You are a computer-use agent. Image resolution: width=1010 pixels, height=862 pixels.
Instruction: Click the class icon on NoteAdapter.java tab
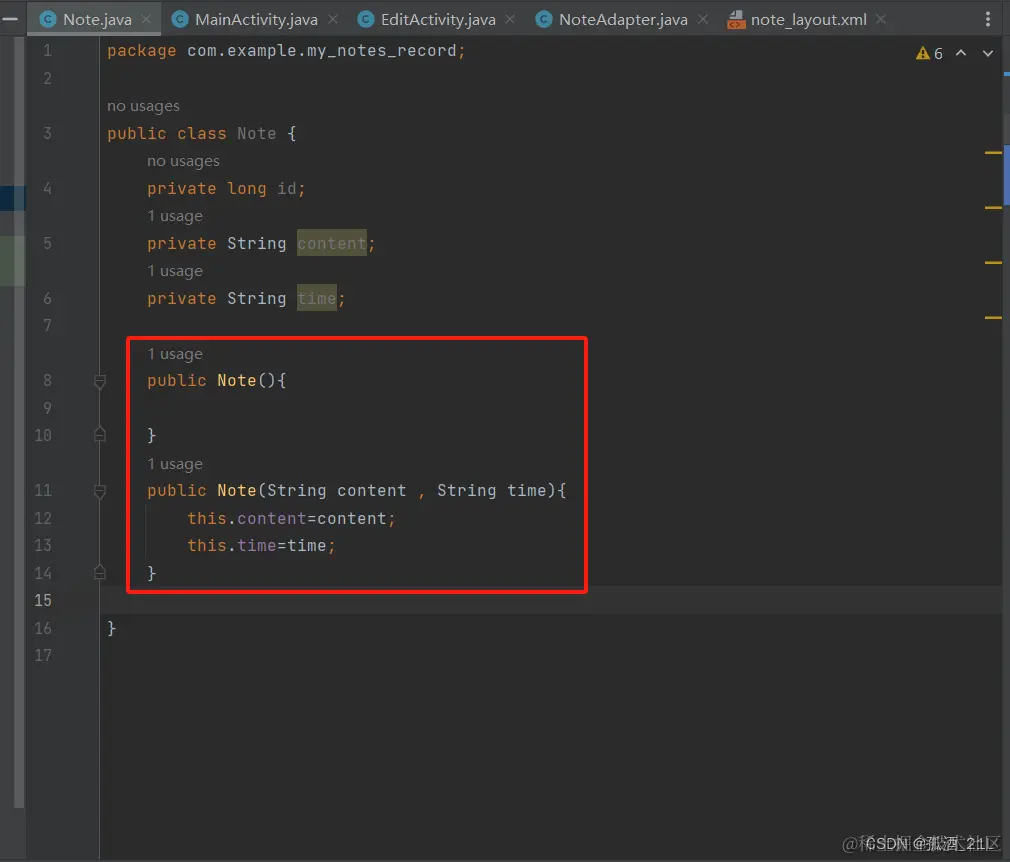click(x=544, y=19)
